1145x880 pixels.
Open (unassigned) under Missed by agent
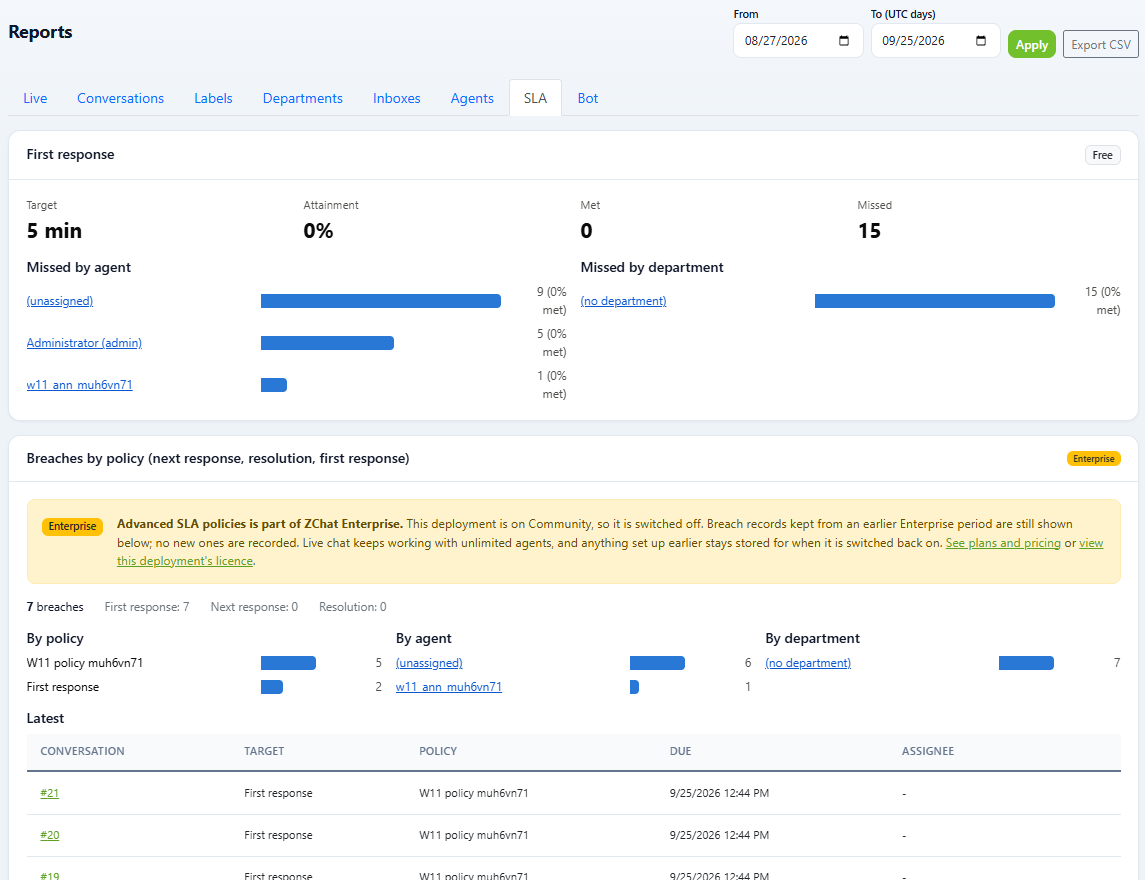coord(60,301)
